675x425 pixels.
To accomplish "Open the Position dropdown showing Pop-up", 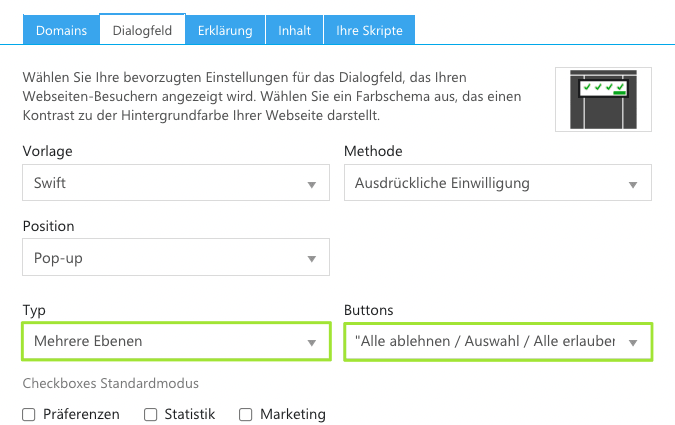I will pos(175,259).
